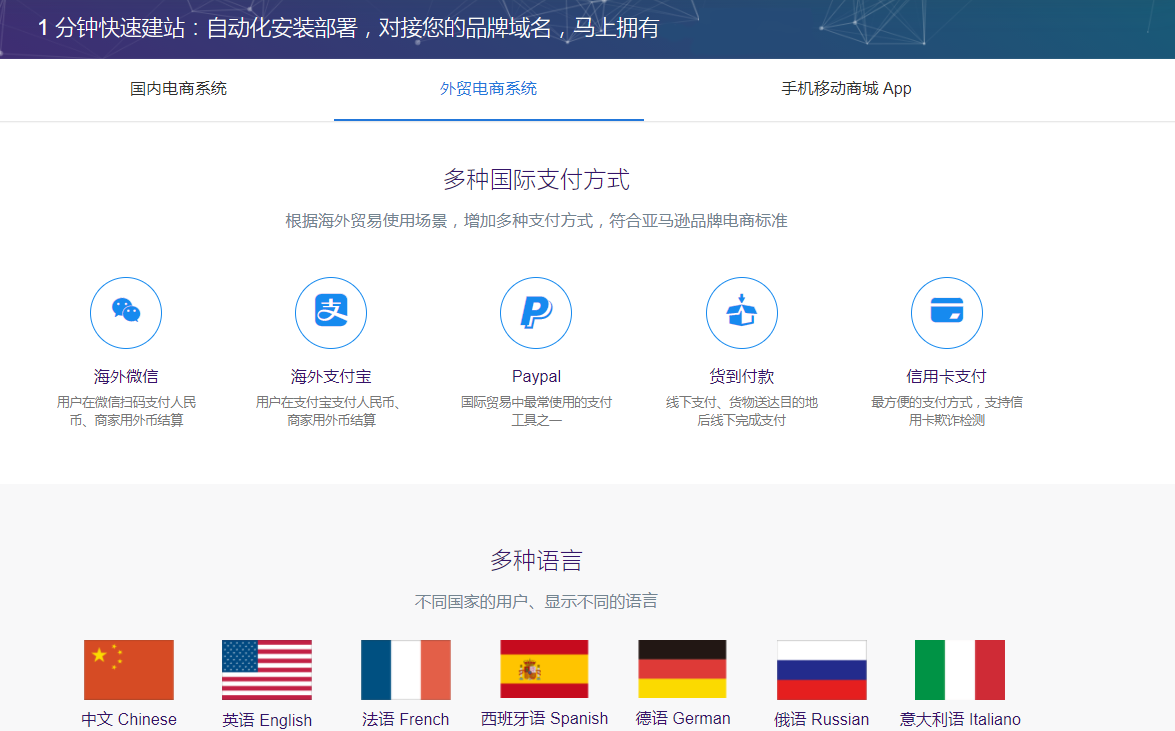The height and width of the screenshot is (731, 1175).
Task: Click the Paypal P icon
Action: 536,313
